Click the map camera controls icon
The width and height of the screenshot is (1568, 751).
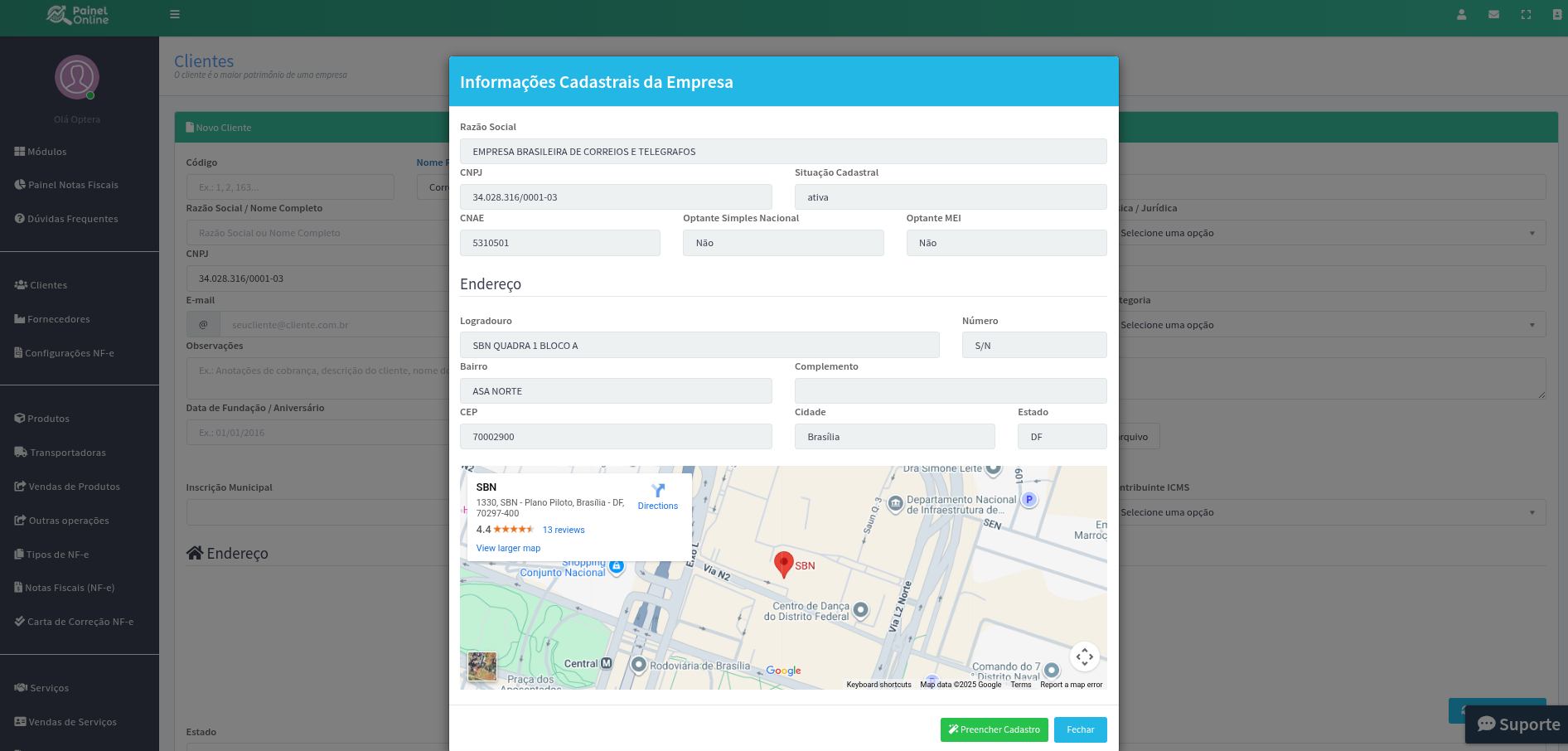pos(1084,657)
